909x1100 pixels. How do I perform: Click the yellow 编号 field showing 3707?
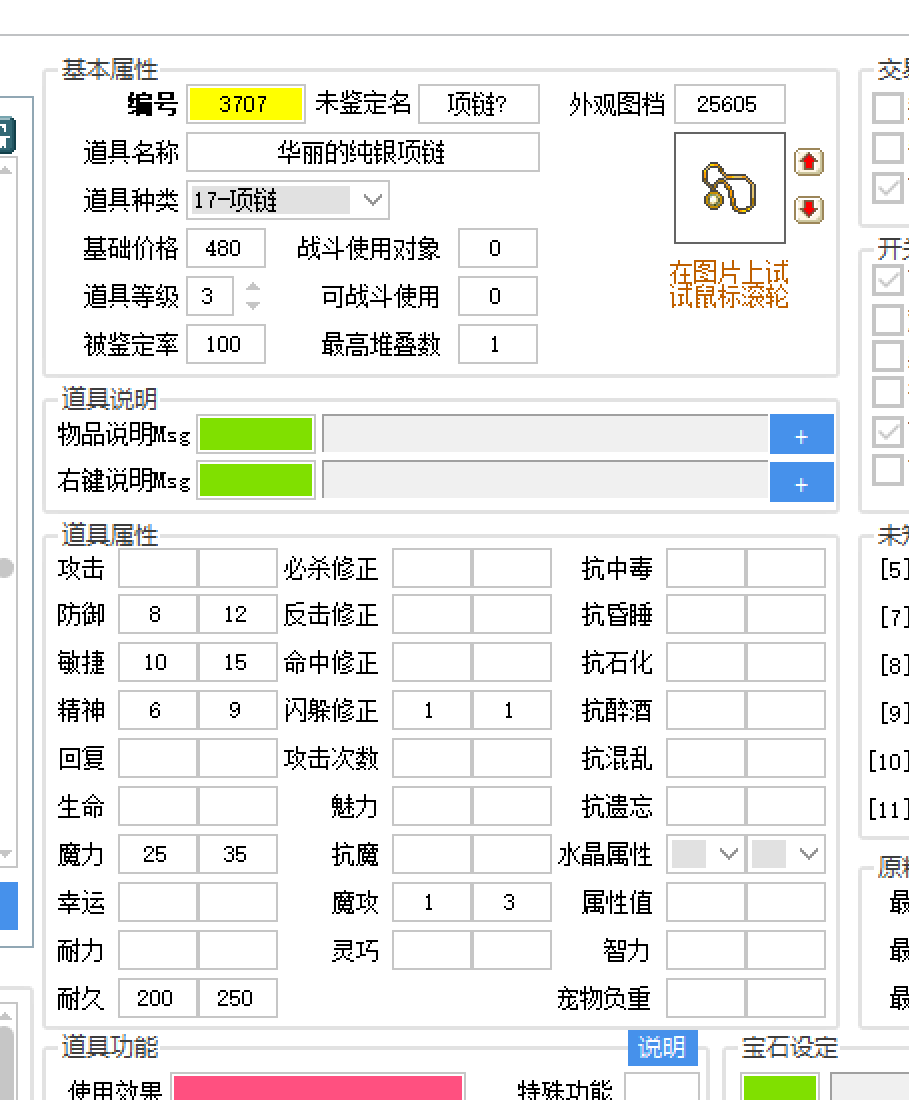pyautogui.click(x=245, y=104)
